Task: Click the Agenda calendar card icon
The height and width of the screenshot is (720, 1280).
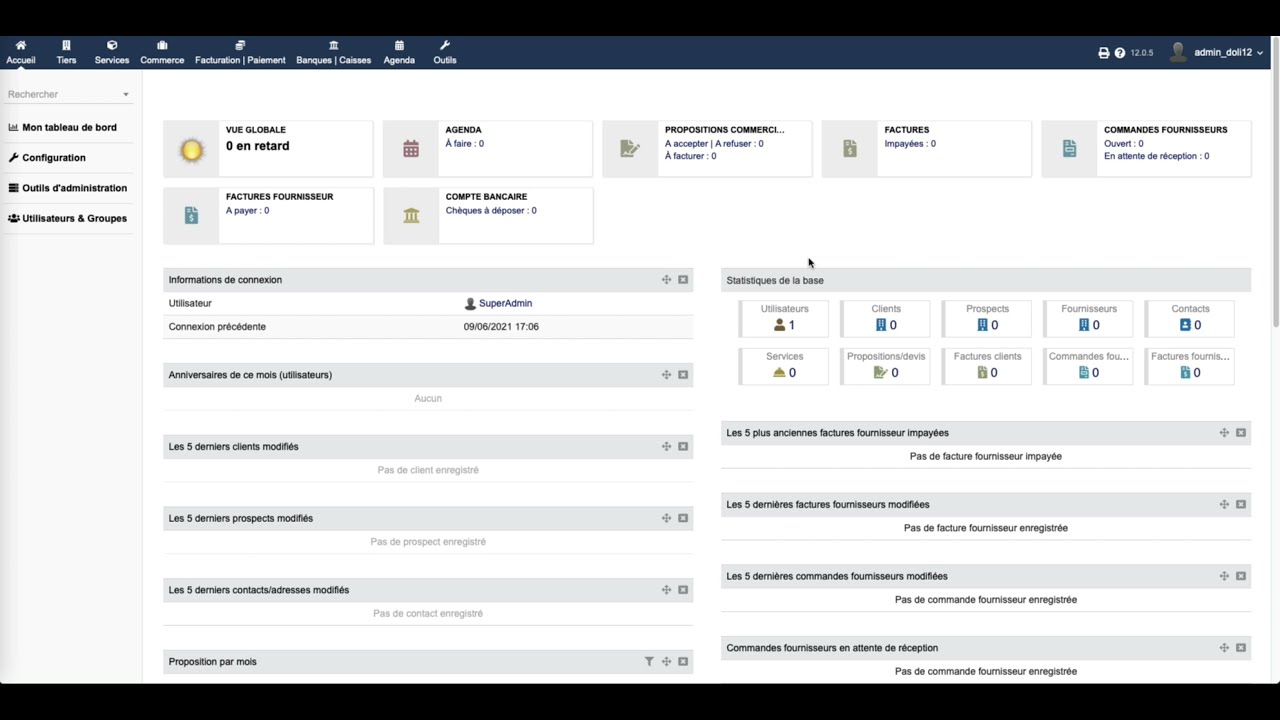Action: 411,149
